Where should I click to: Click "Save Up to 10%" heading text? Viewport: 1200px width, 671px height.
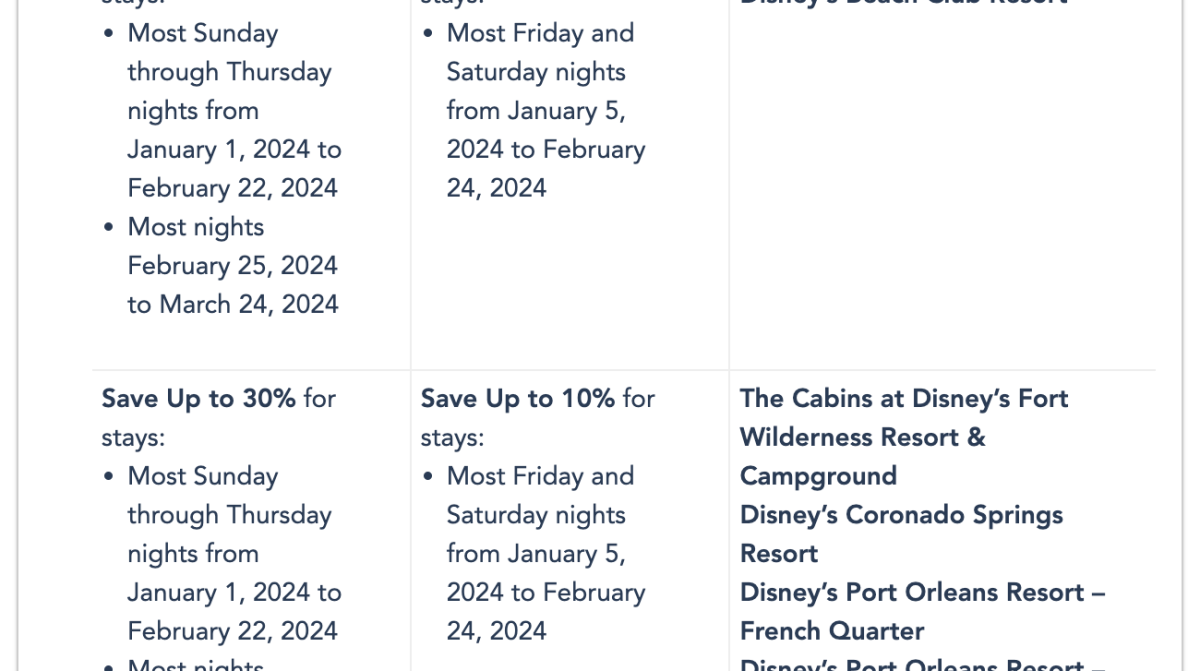(x=517, y=398)
